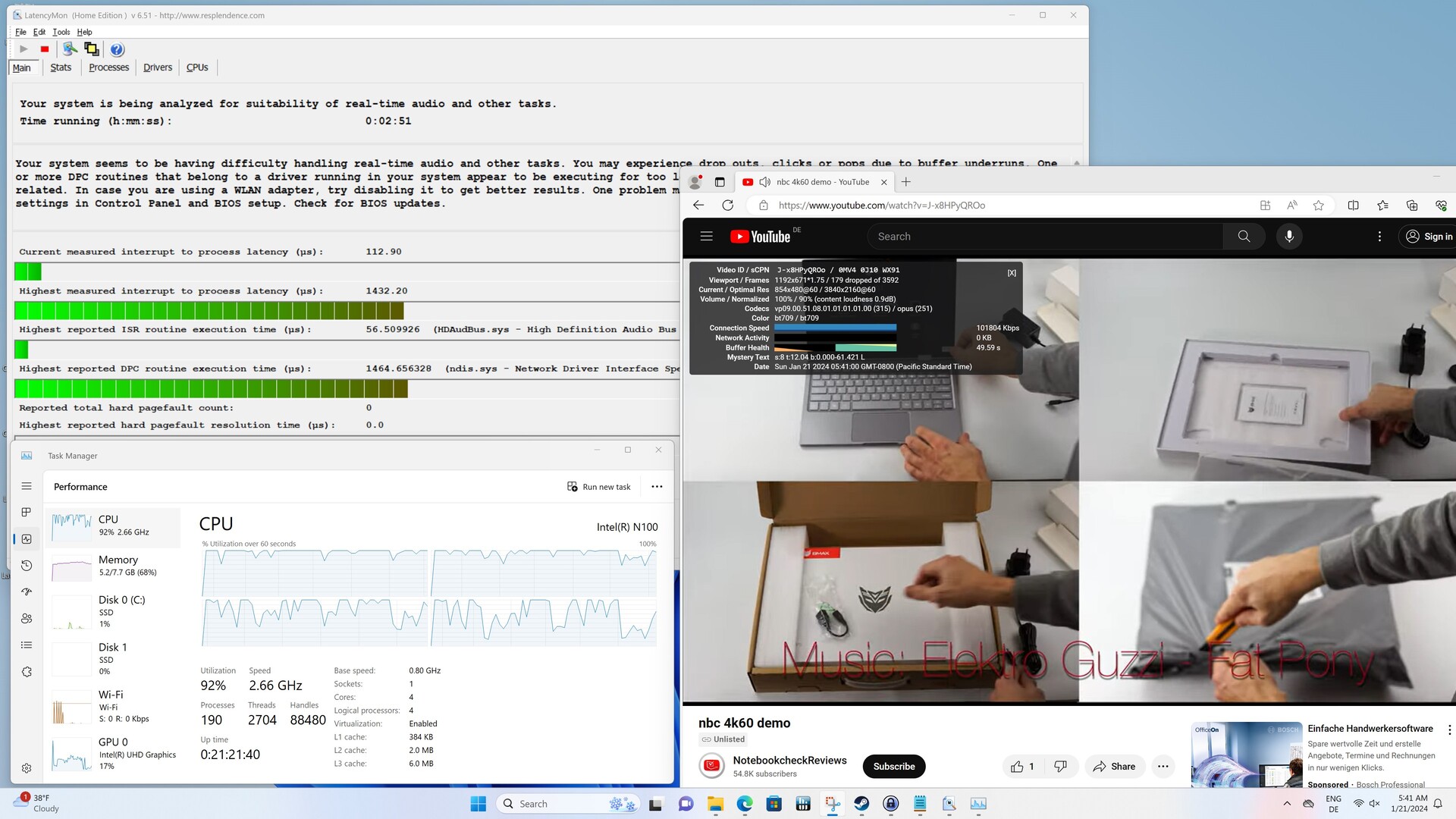Expand Task Manager hamburger navigation menu
The image size is (1456, 819).
(27, 486)
